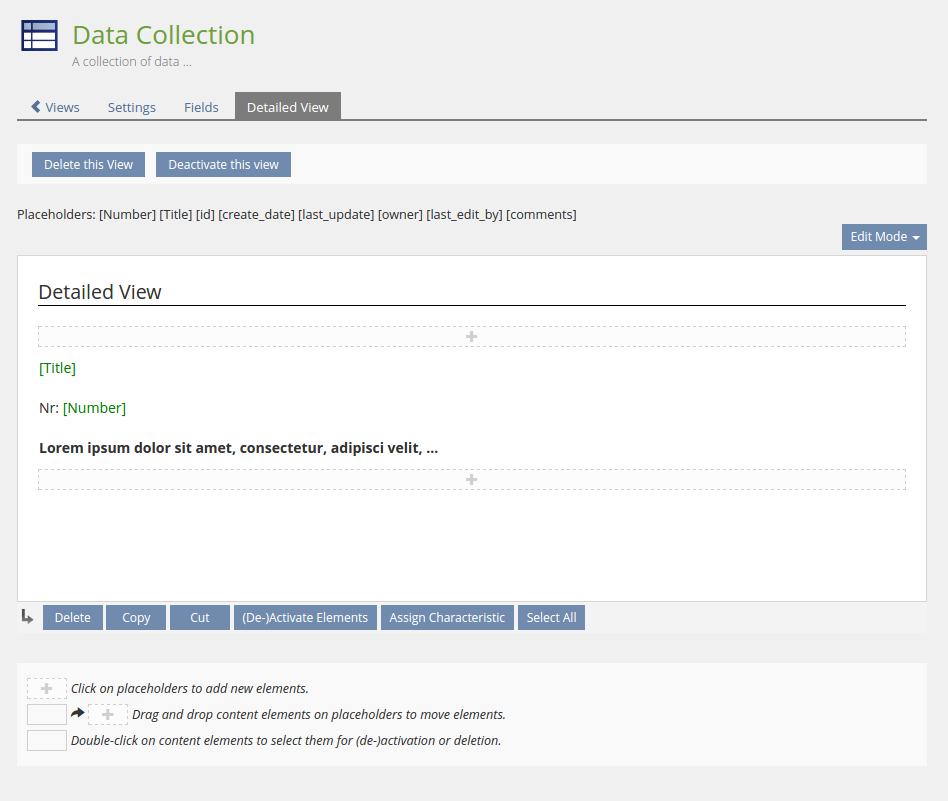Click the back chevron on the Views tab
The width and height of the screenshot is (948, 801).
pos(36,107)
